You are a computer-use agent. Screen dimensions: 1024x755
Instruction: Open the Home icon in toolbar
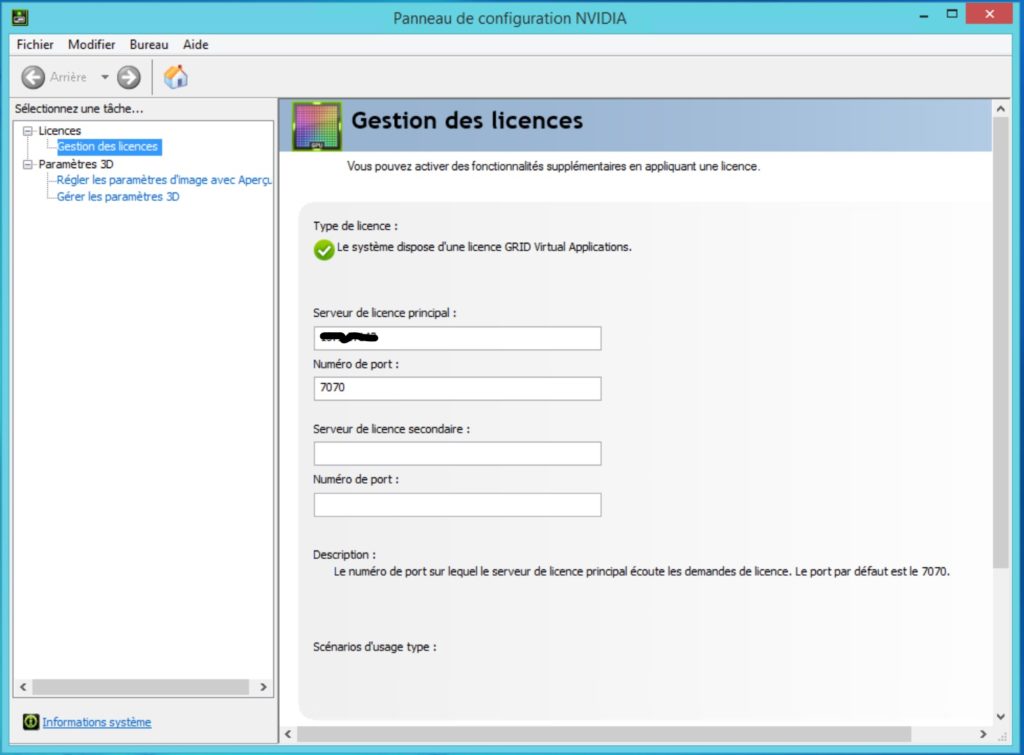pyautogui.click(x=176, y=77)
